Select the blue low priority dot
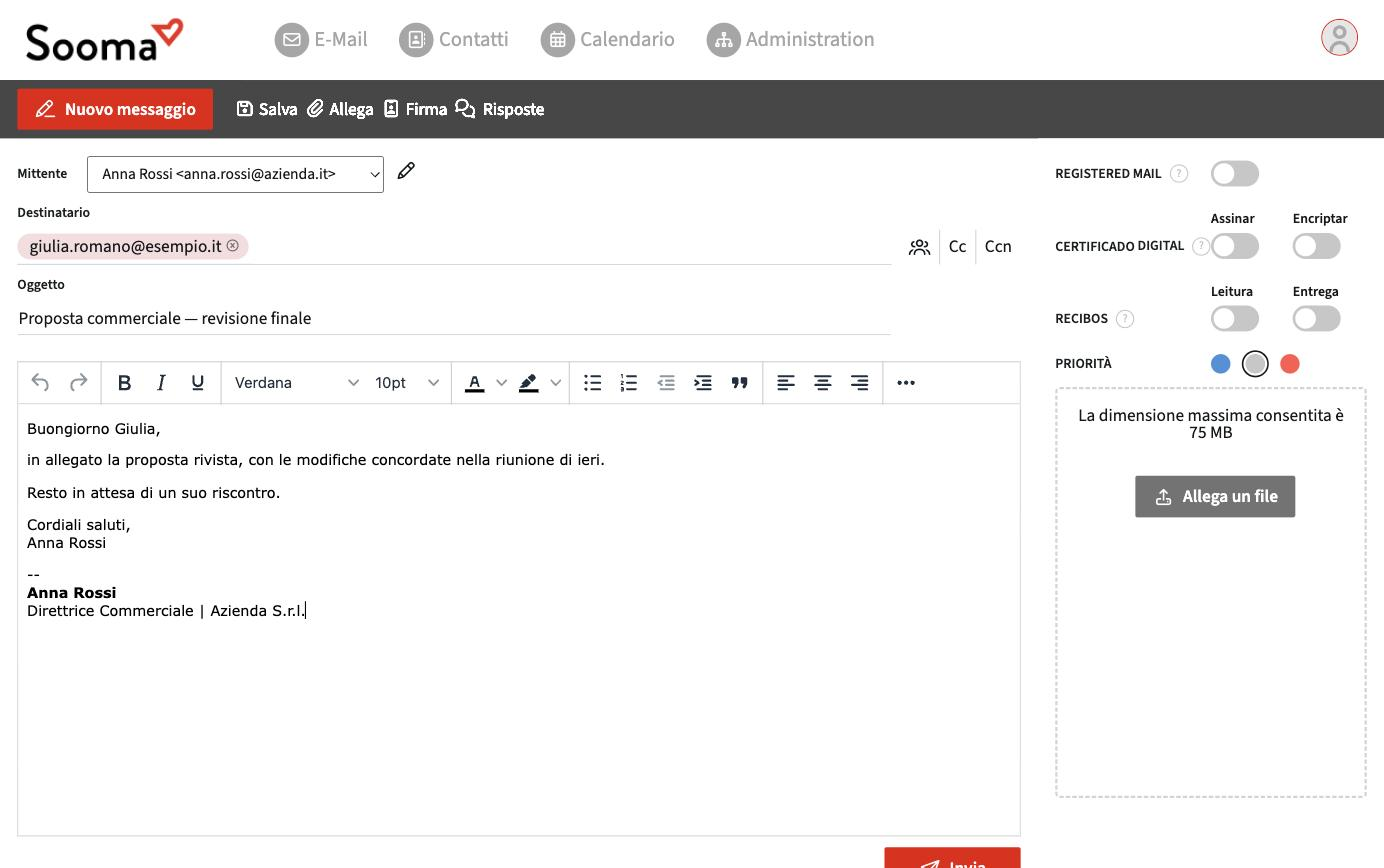Image resolution: width=1384 pixels, height=868 pixels. pyautogui.click(x=1220, y=364)
